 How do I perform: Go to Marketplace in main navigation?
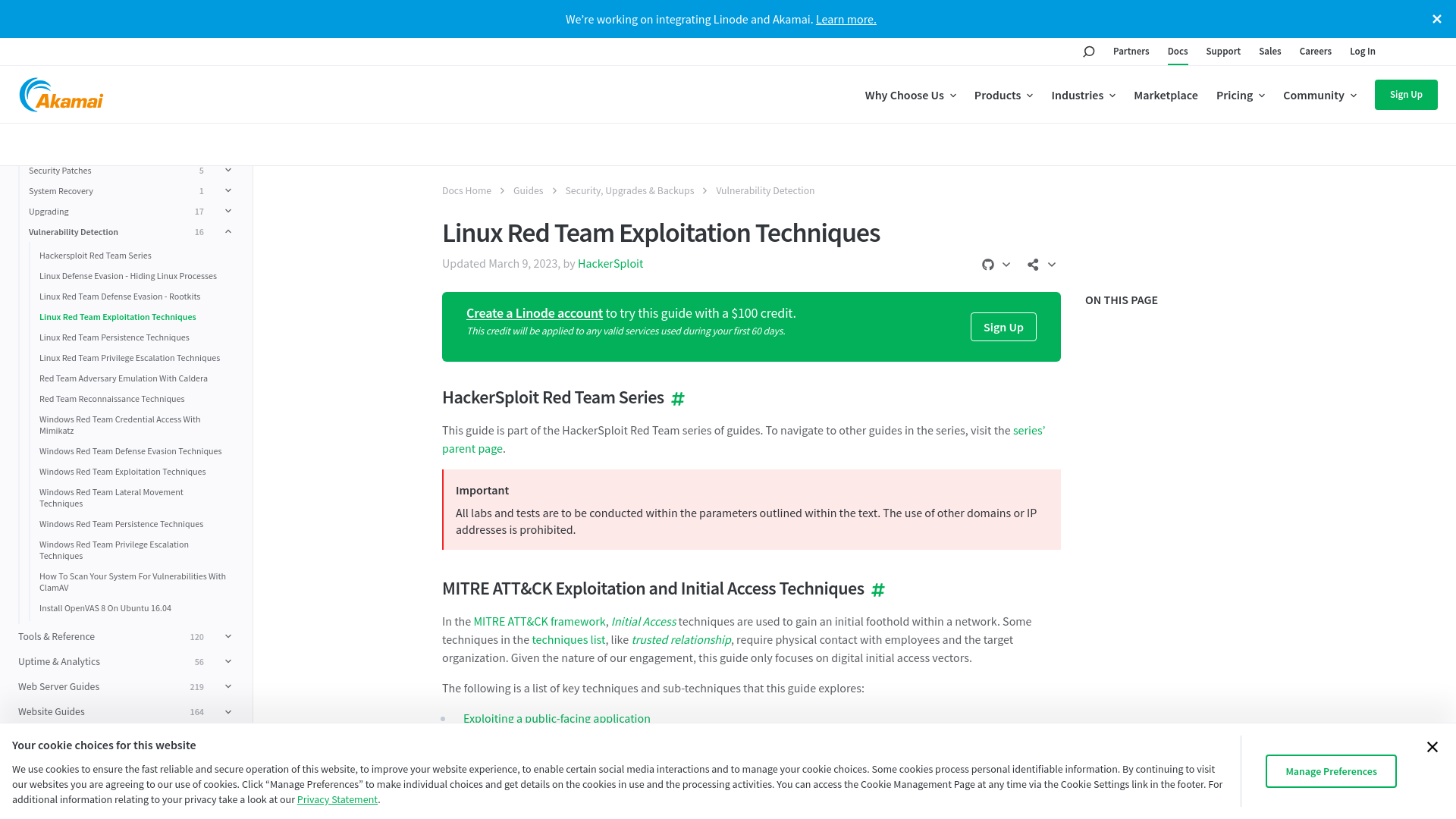pyautogui.click(x=1166, y=95)
